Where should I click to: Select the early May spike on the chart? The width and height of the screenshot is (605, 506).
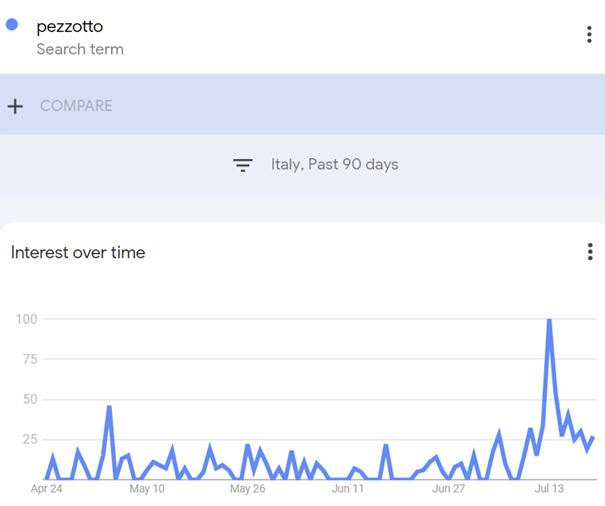tap(109, 406)
